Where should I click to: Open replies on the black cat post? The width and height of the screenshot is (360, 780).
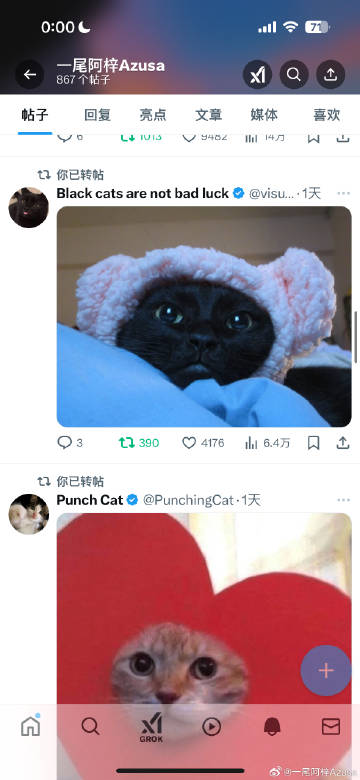coord(70,443)
